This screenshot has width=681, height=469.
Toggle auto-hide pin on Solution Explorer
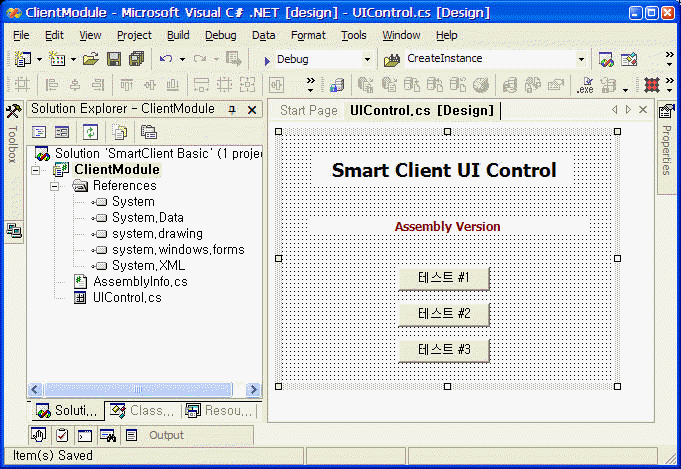[232, 110]
